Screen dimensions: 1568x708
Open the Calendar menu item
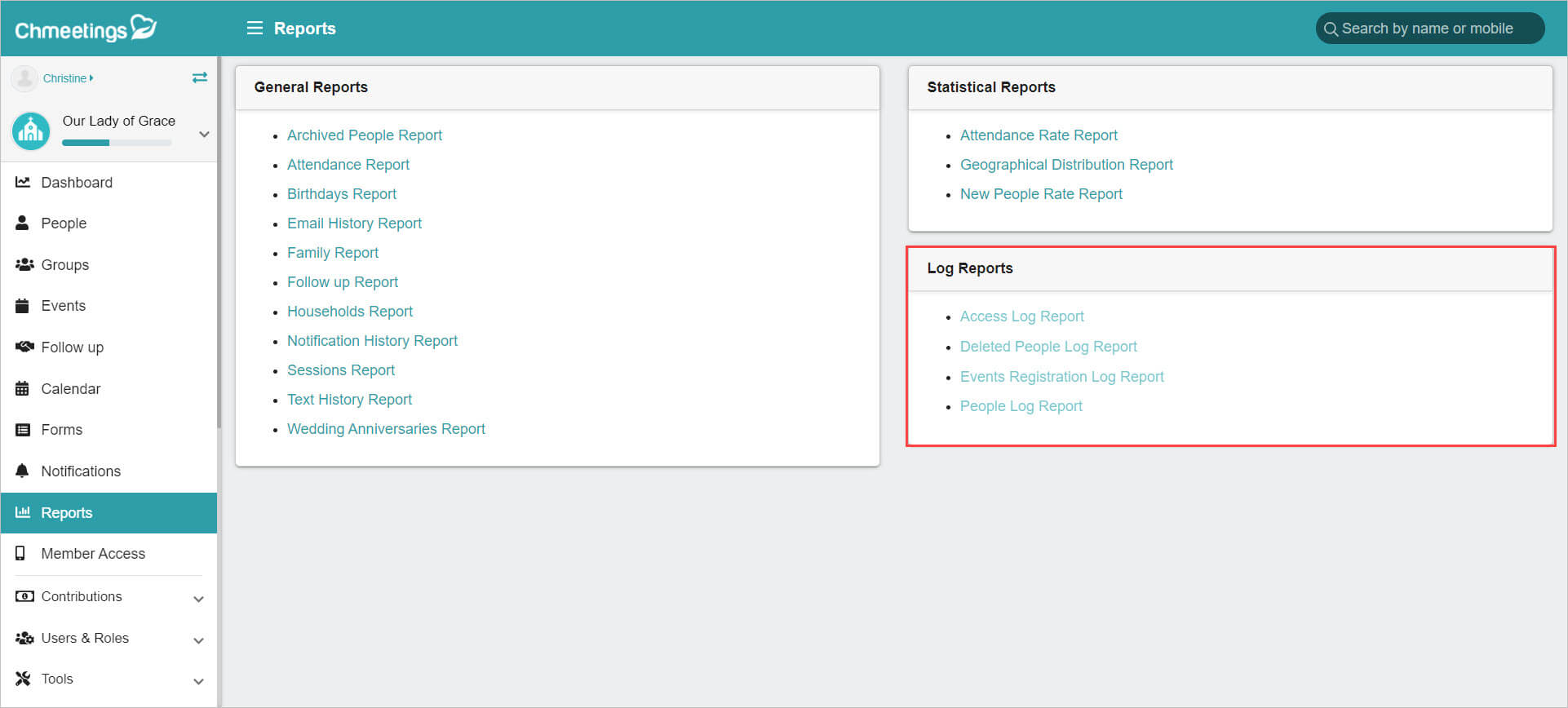click(109, 388)
